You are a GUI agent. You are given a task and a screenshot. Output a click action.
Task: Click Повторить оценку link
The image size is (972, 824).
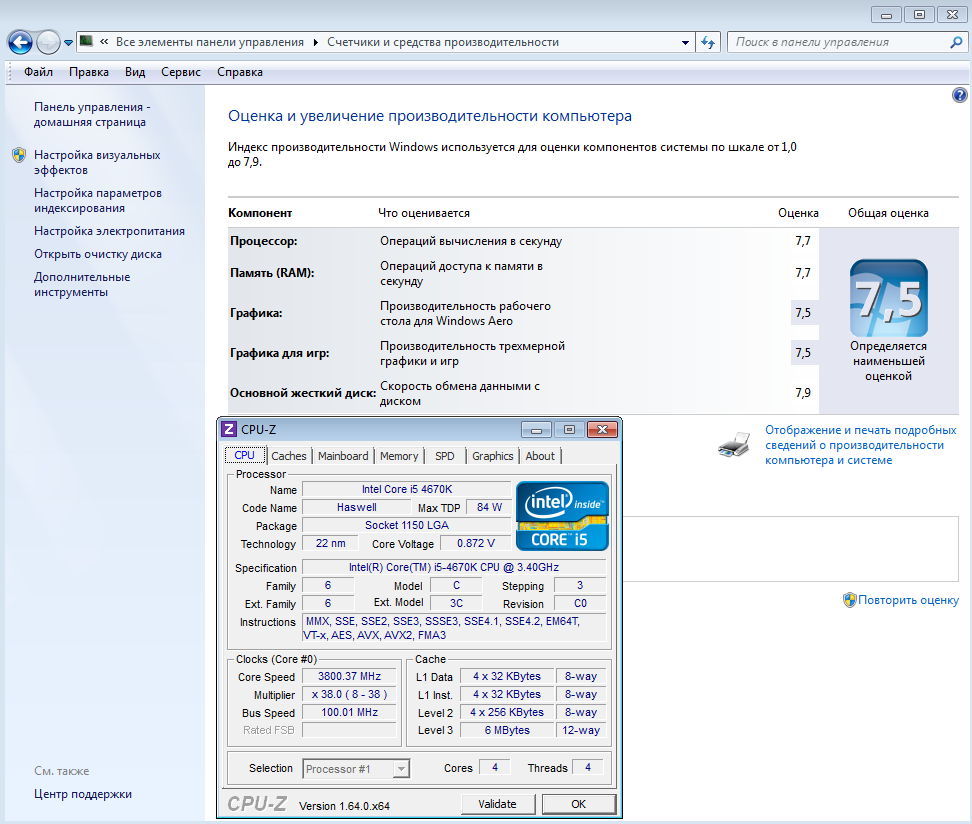908,600
